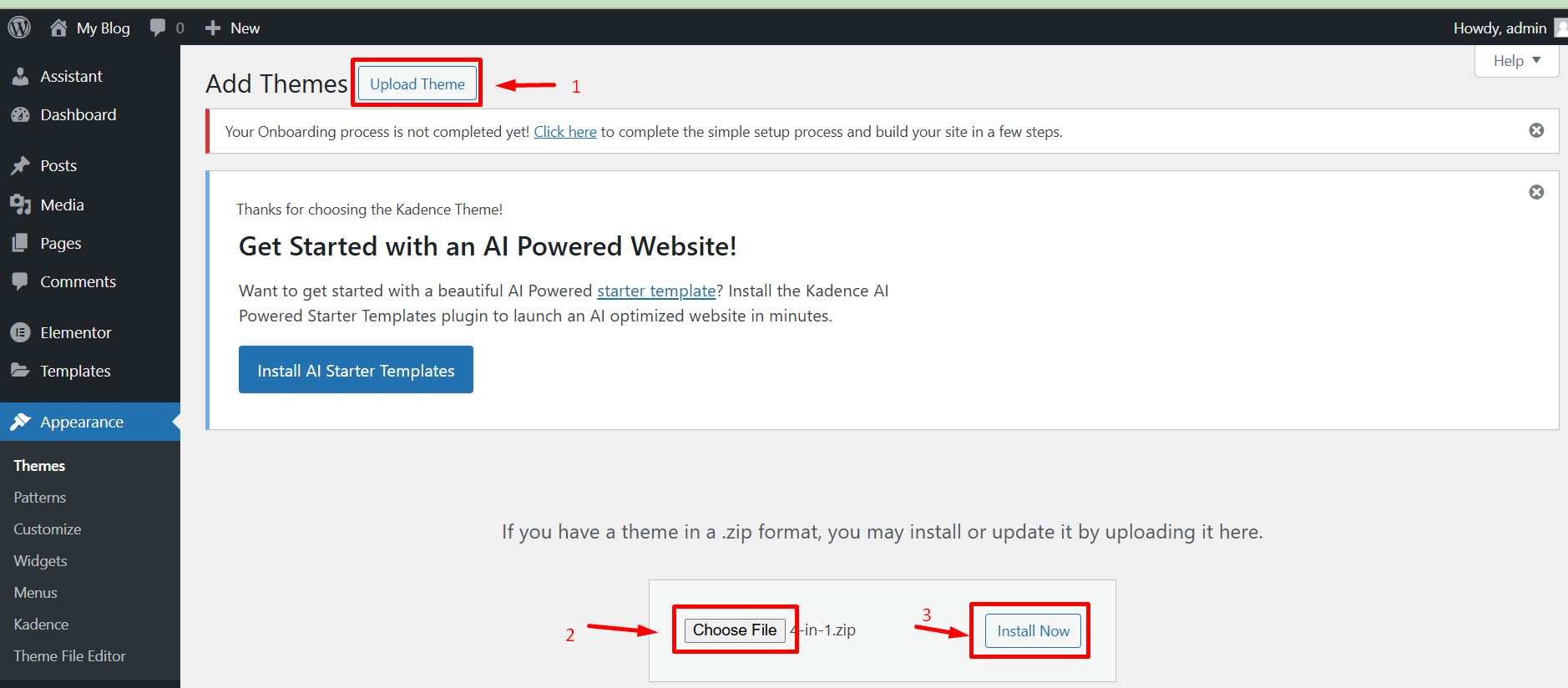Dismiss the onboarding notice

pos(1536,130)
